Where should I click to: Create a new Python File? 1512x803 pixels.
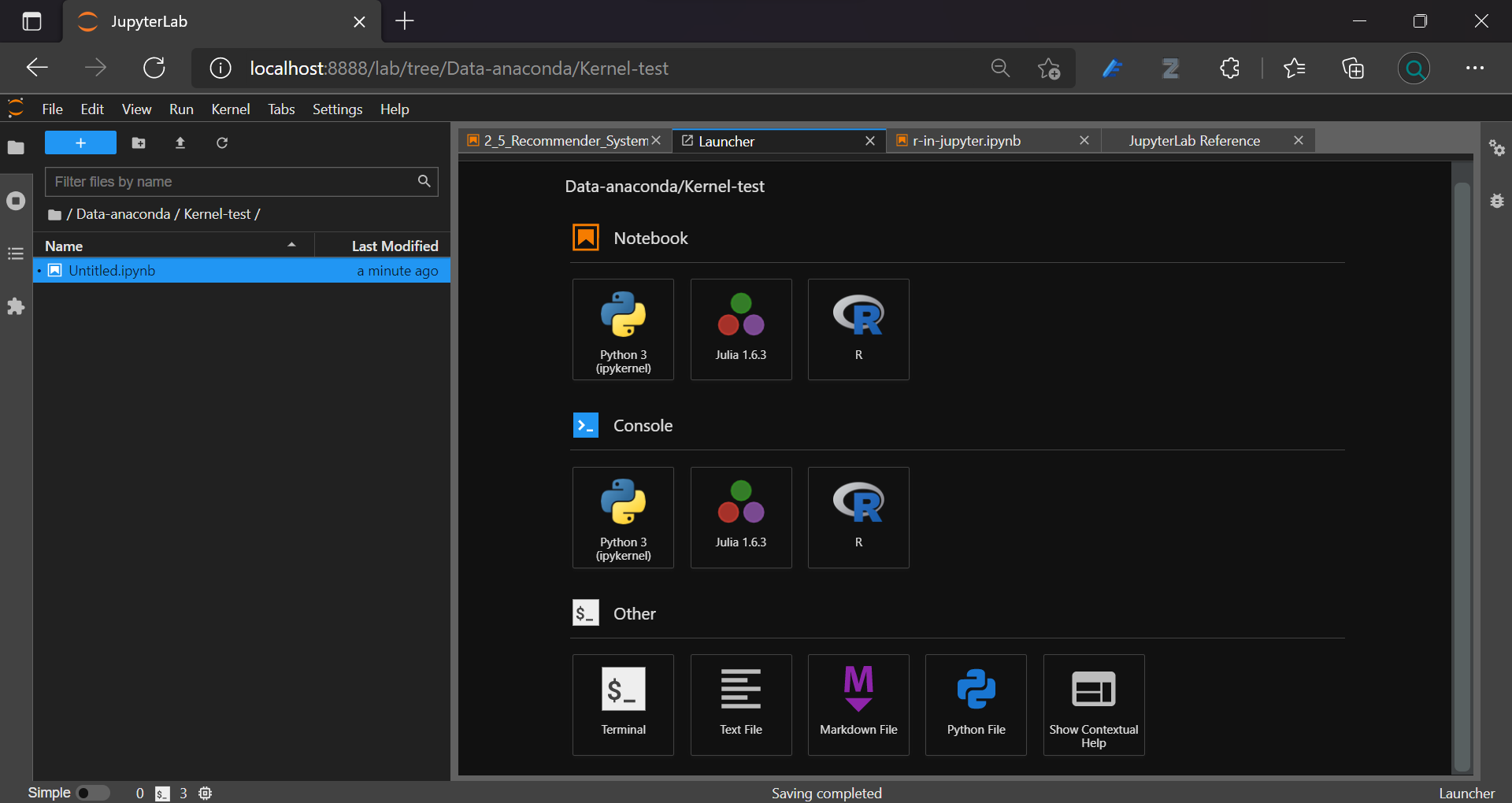tap(976, 705)
